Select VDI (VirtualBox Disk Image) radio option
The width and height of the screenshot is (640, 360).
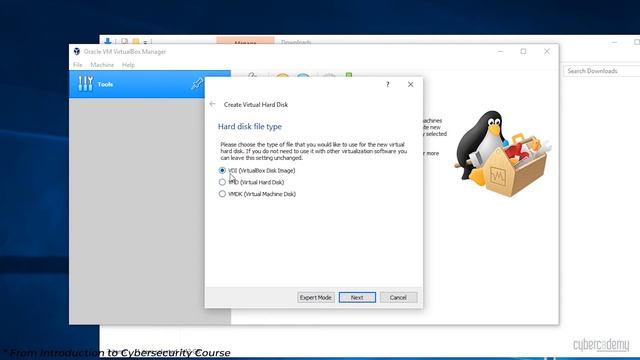coord(257,171)
